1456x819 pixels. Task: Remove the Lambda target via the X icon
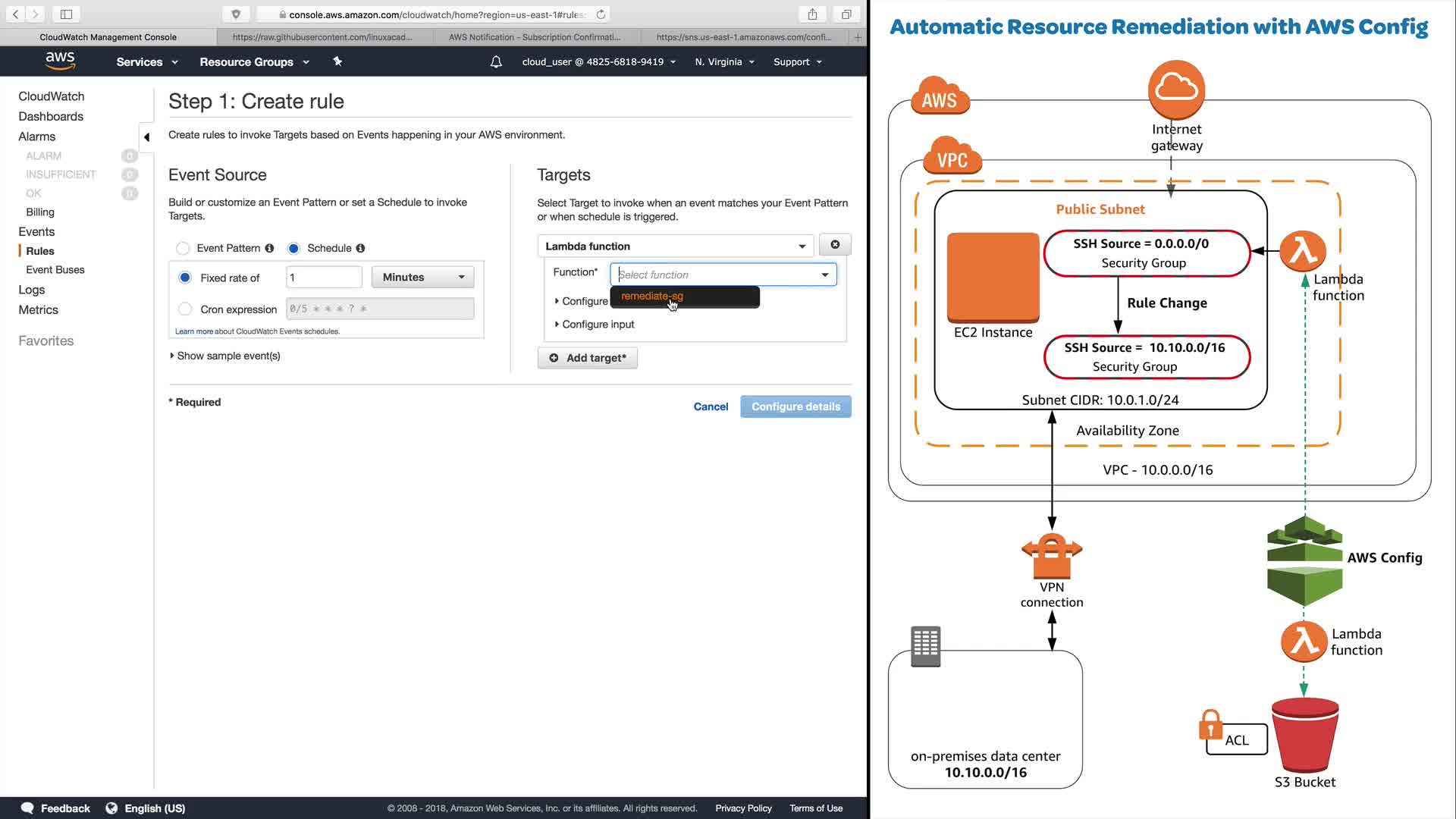pyautogui.click(x=835, y=245)
